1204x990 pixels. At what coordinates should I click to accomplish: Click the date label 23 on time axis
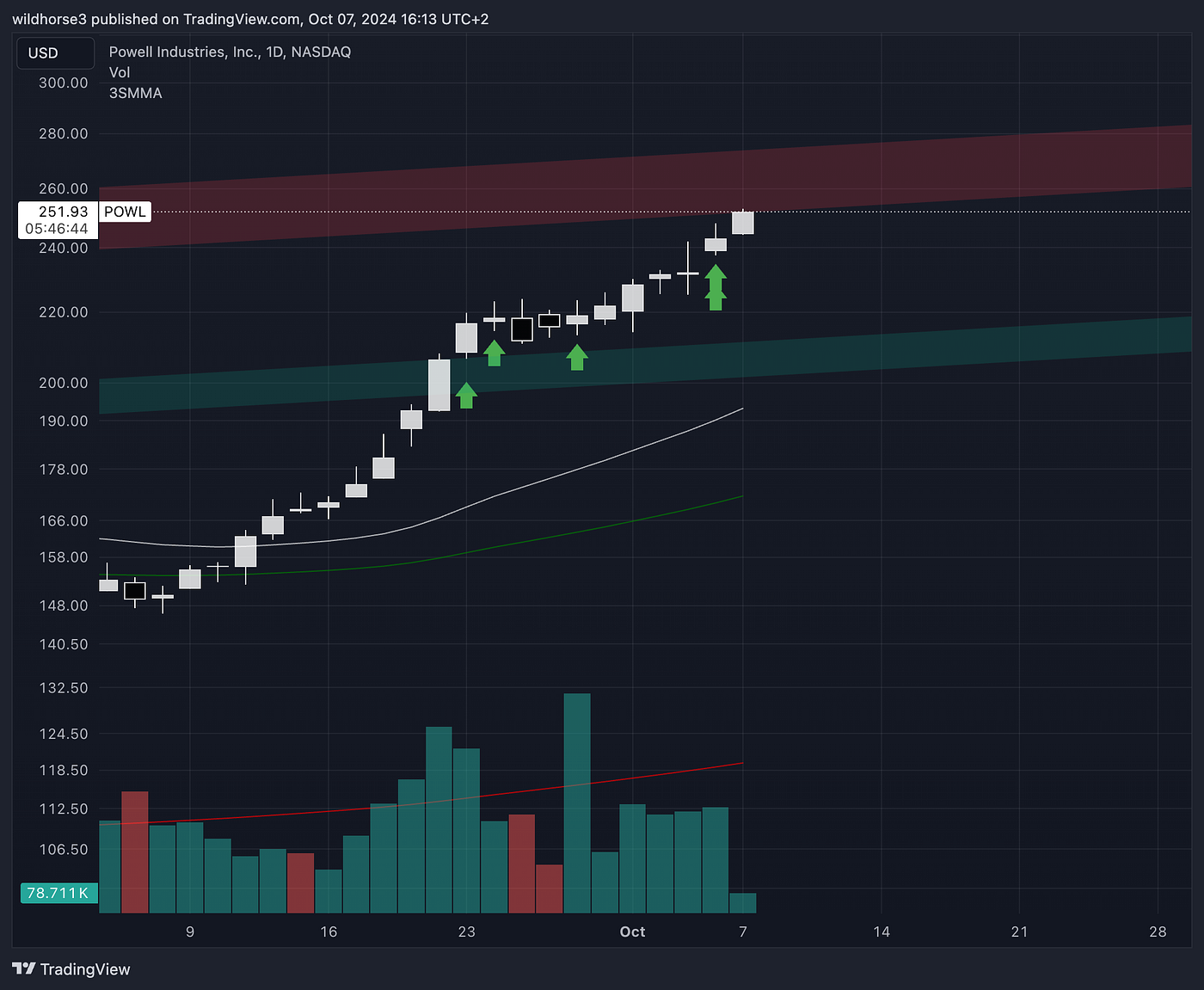(x=466, y=932)
